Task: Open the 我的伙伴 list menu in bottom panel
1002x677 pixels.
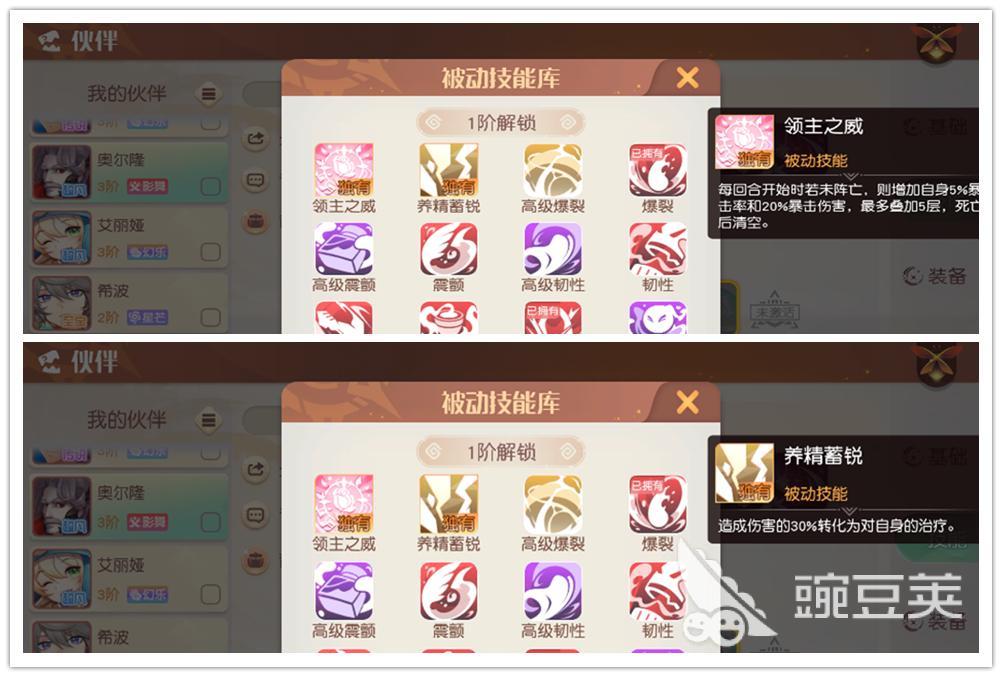Action: pyautogui.click(x=208, y=421)
